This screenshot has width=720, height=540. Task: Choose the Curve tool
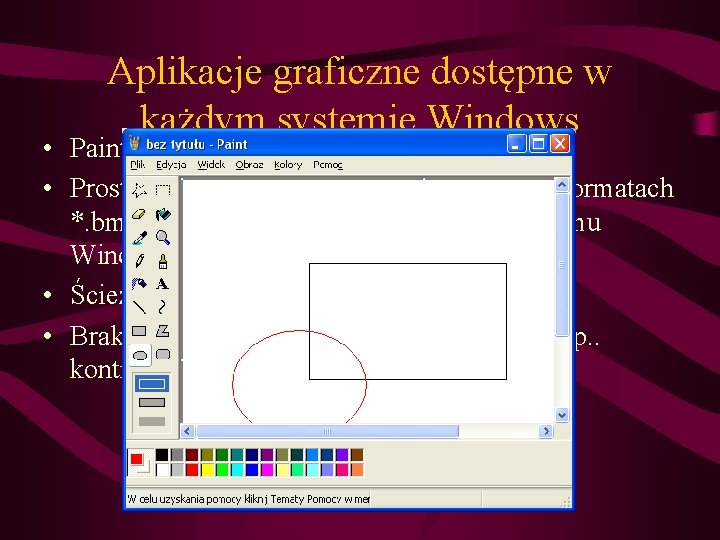tap(163, 307)
